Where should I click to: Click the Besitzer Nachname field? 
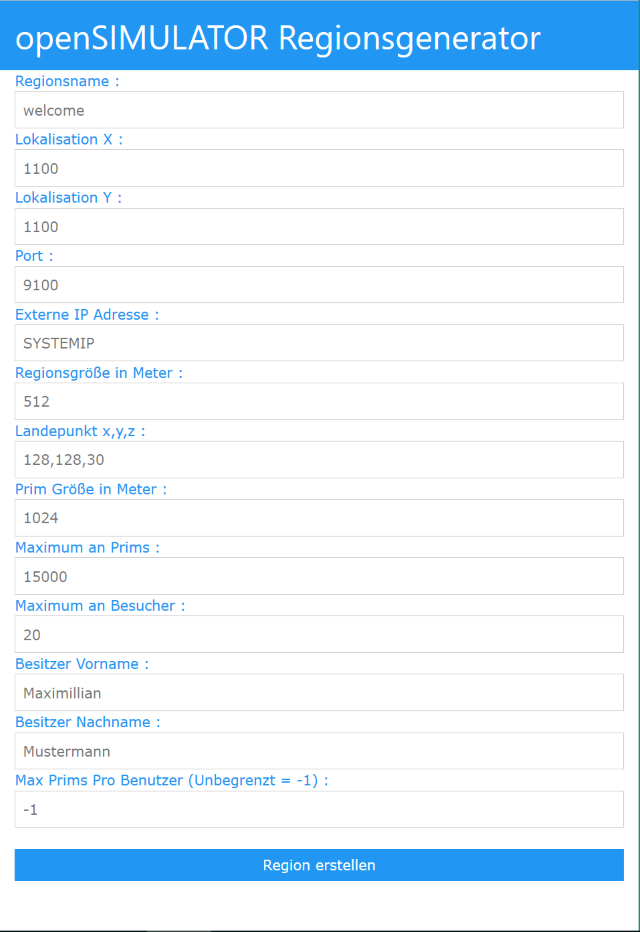pyautogui.click(x=319, y=751)
